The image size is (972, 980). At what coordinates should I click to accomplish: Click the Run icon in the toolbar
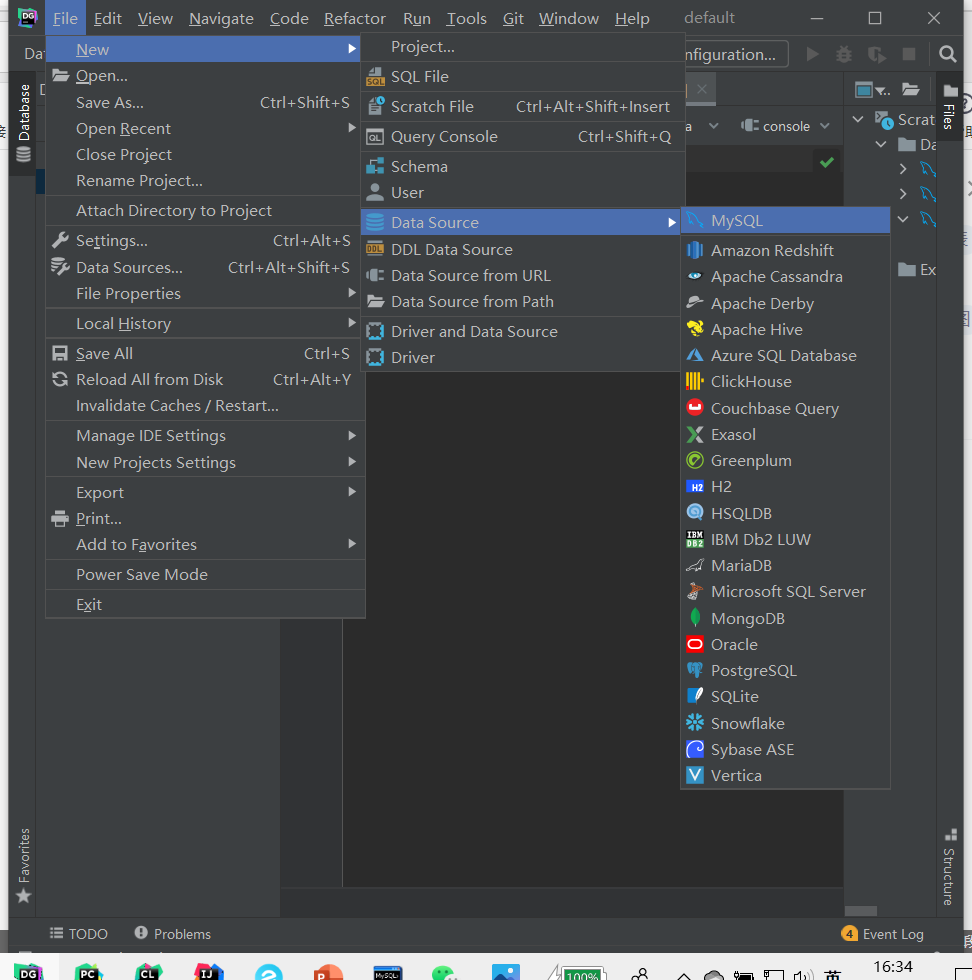812,54
